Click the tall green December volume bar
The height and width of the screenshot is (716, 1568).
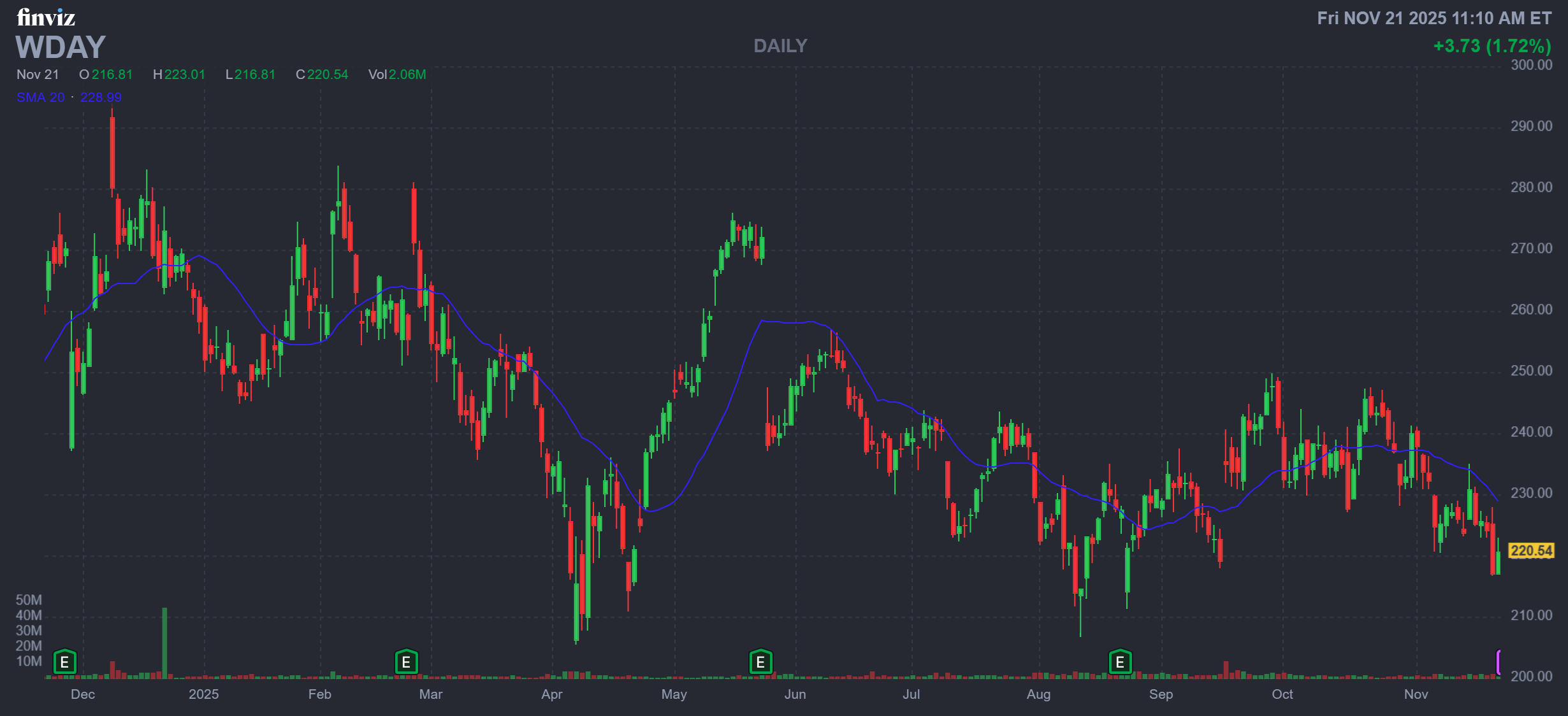pyautogui.click(x=164, y=642)
